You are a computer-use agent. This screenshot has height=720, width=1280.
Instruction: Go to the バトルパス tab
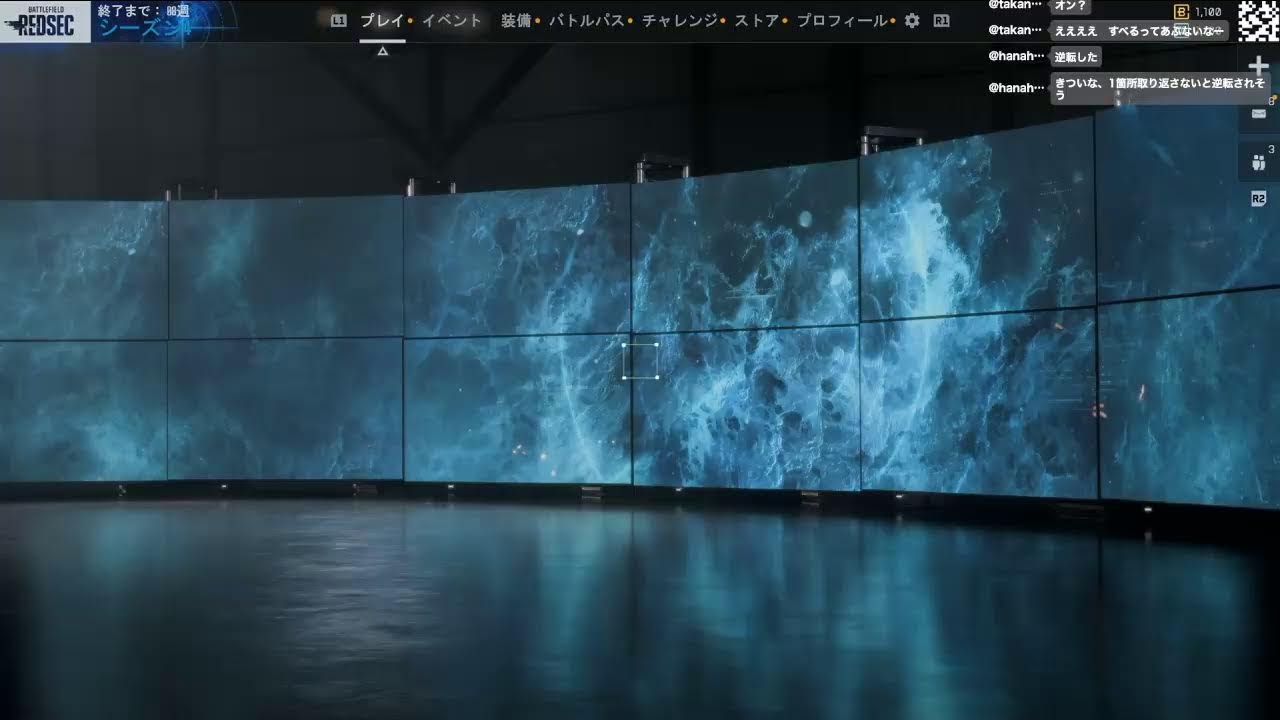tap(586, 20)
